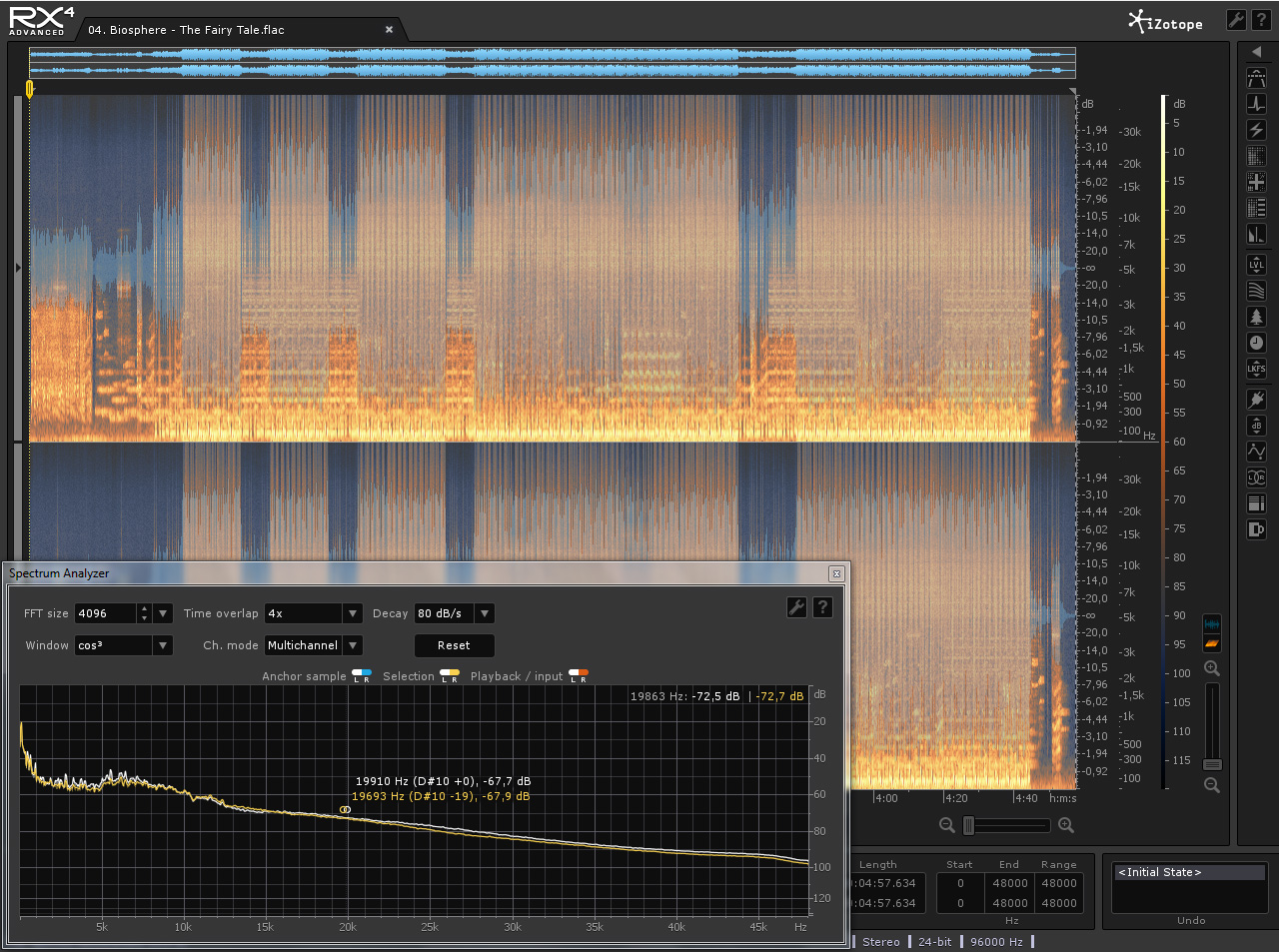
Task: Increase FFT size with stepper up arrow
Action: [x=145, y=608]
